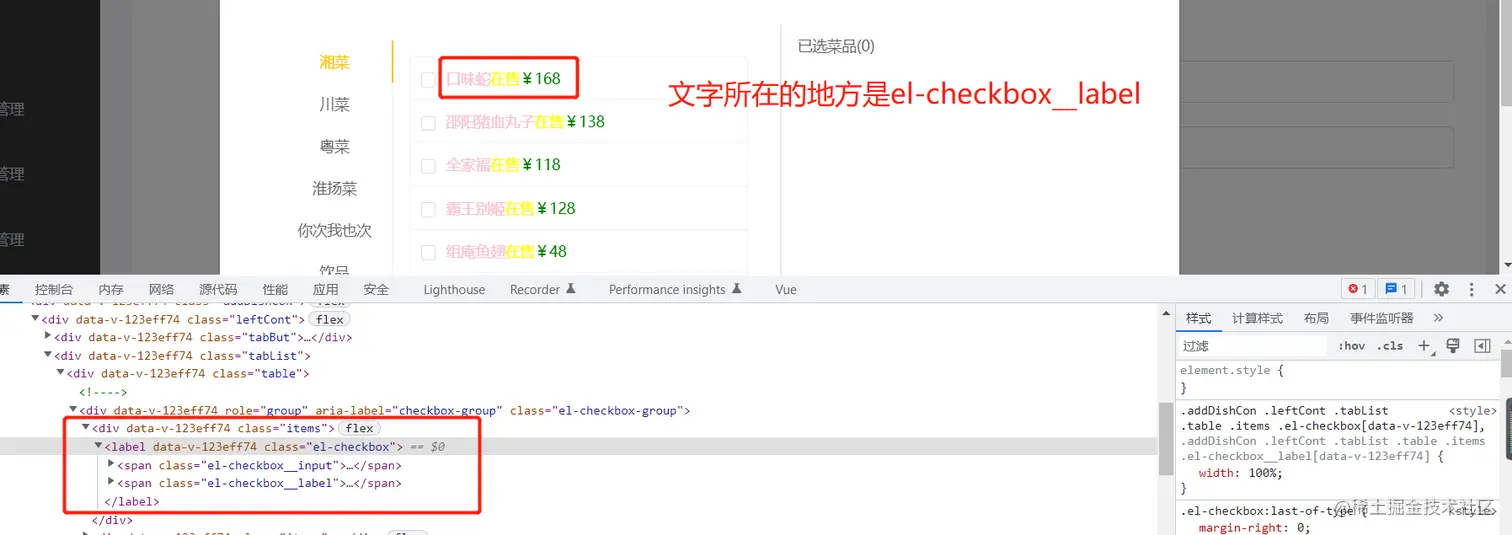The image size is (1512, 535).
Task: Check the 组庵鱼翅 dish checkbox
Action: tap(428, 253)
